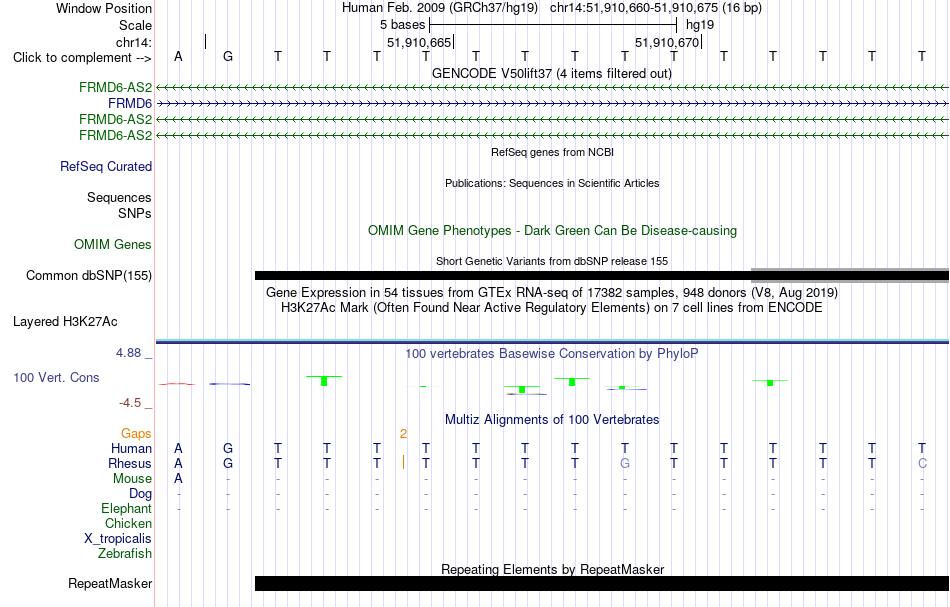Image resolution: width=950 pixels, height=607 pixels.
Task: Click the H3K27Ac Mark ENCODE track title
Action: click(x=552, y=308)
